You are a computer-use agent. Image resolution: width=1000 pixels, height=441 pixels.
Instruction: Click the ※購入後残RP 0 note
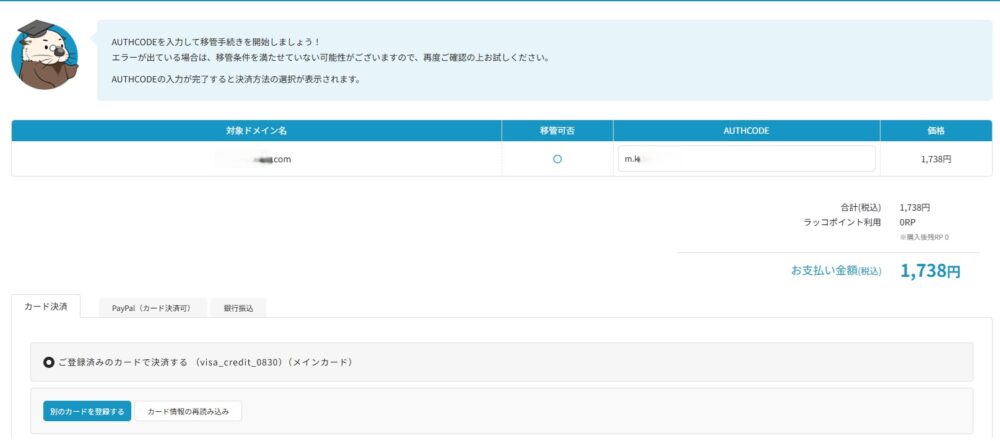click(x=924, y=237)
